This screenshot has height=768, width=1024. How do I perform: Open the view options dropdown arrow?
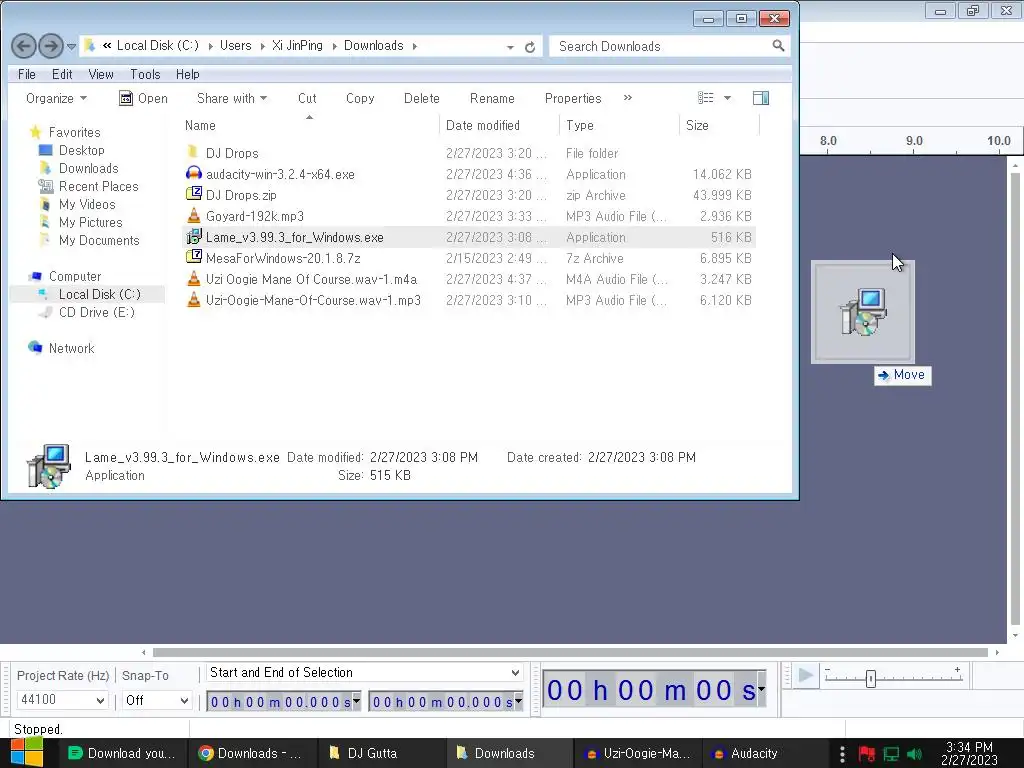click(x=728, y=98)
